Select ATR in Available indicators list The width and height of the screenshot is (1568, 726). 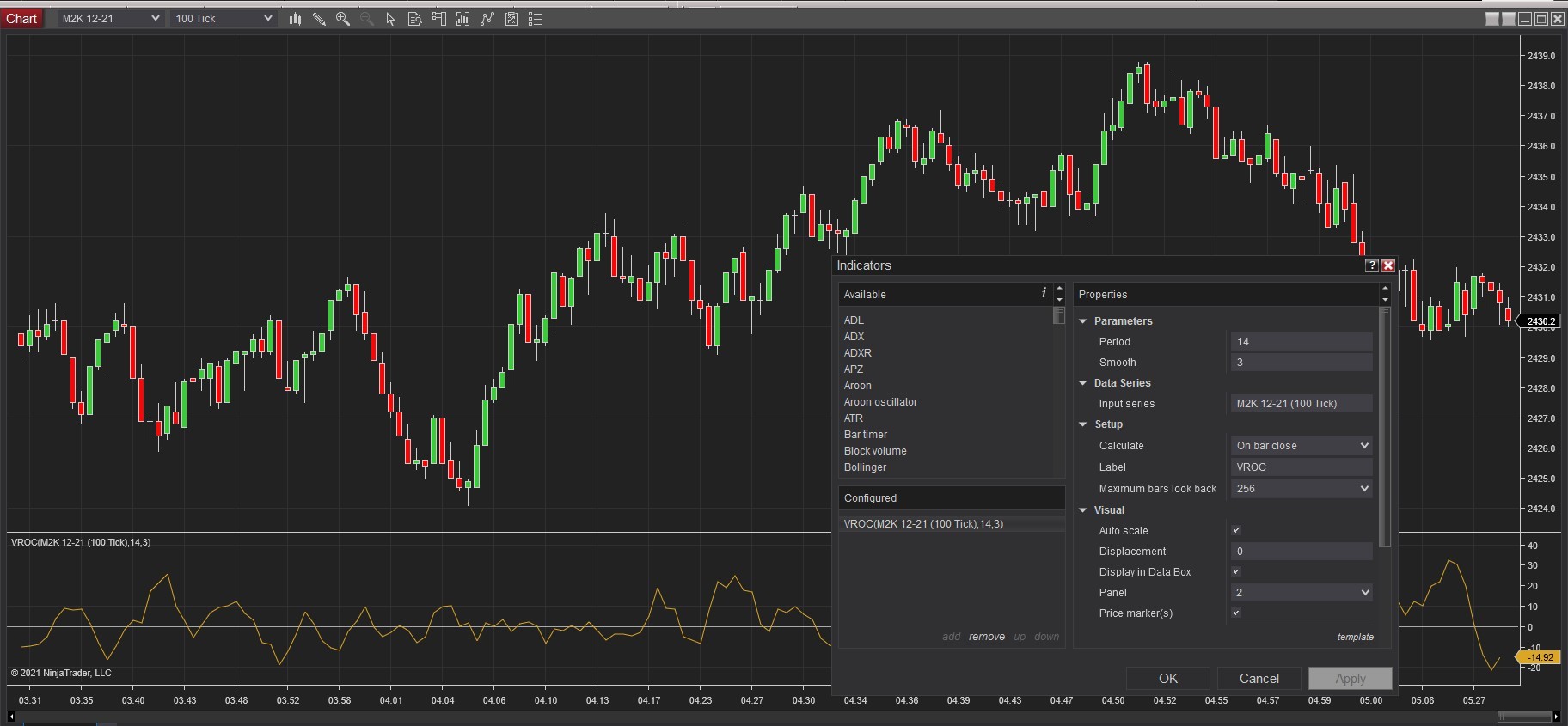(854, 418)
